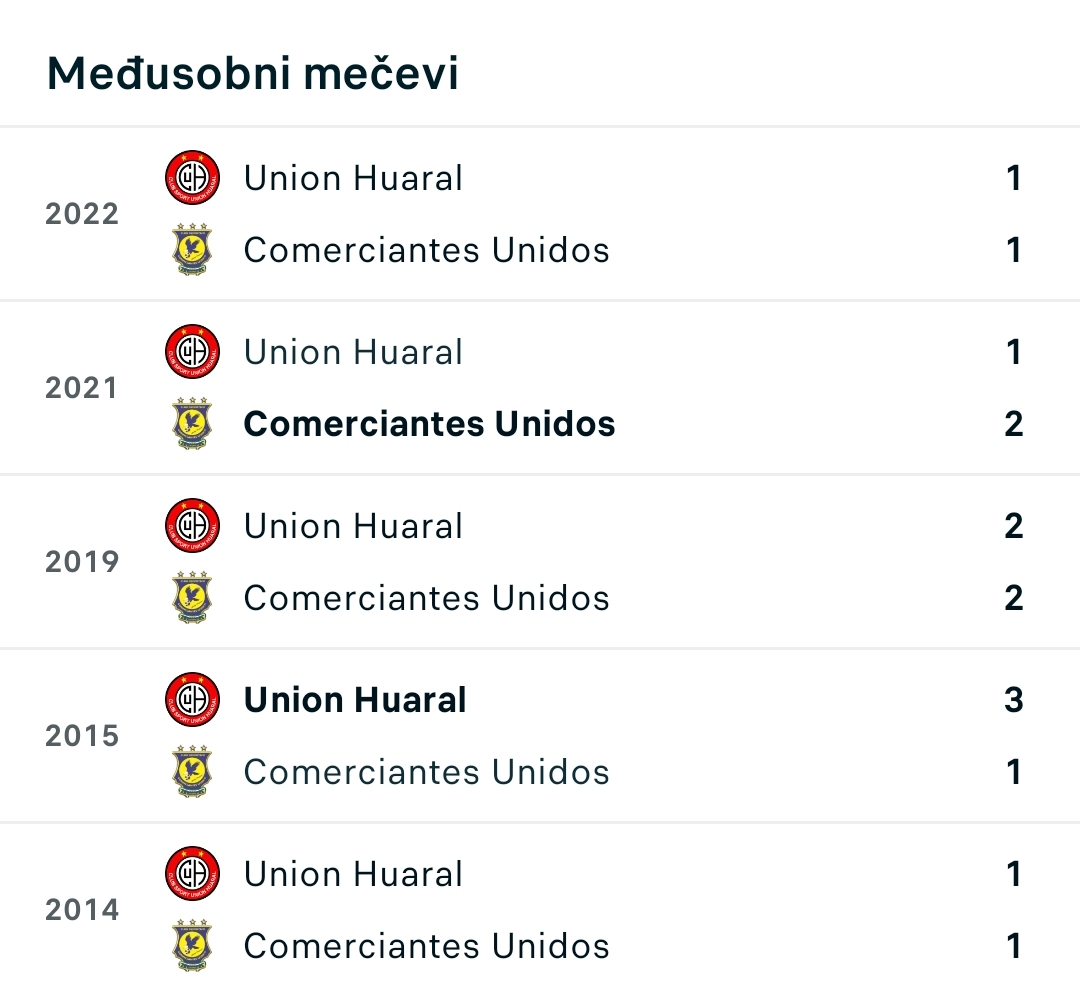Click Union Huaral score 3 in 2015
The width and height of the screenshot is (1080, 995).
pos(1014,700)
